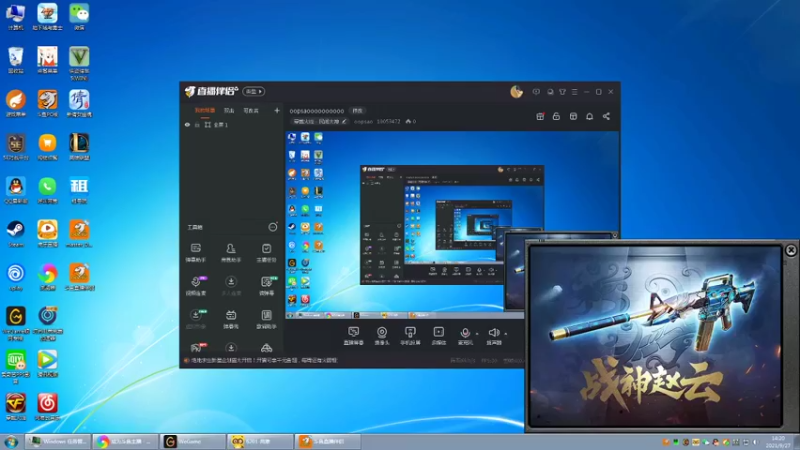The image size is (800, 450).
Task: Open the iQIYI desktop icon
Action: (x=16, y=366)
